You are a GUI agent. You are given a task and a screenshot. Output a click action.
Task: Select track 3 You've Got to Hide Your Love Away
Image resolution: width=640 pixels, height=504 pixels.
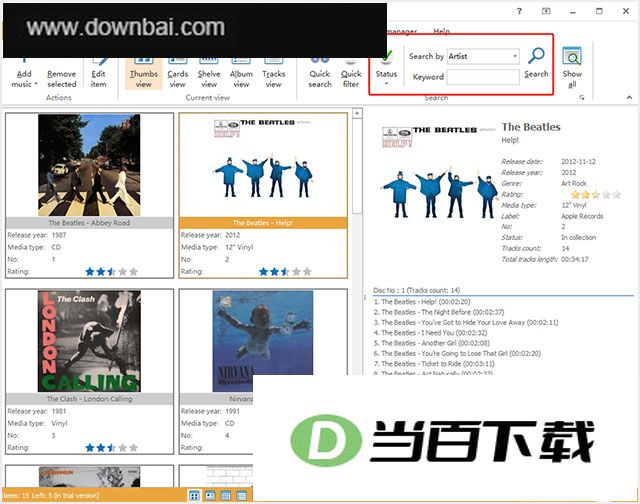pos(466,322)
